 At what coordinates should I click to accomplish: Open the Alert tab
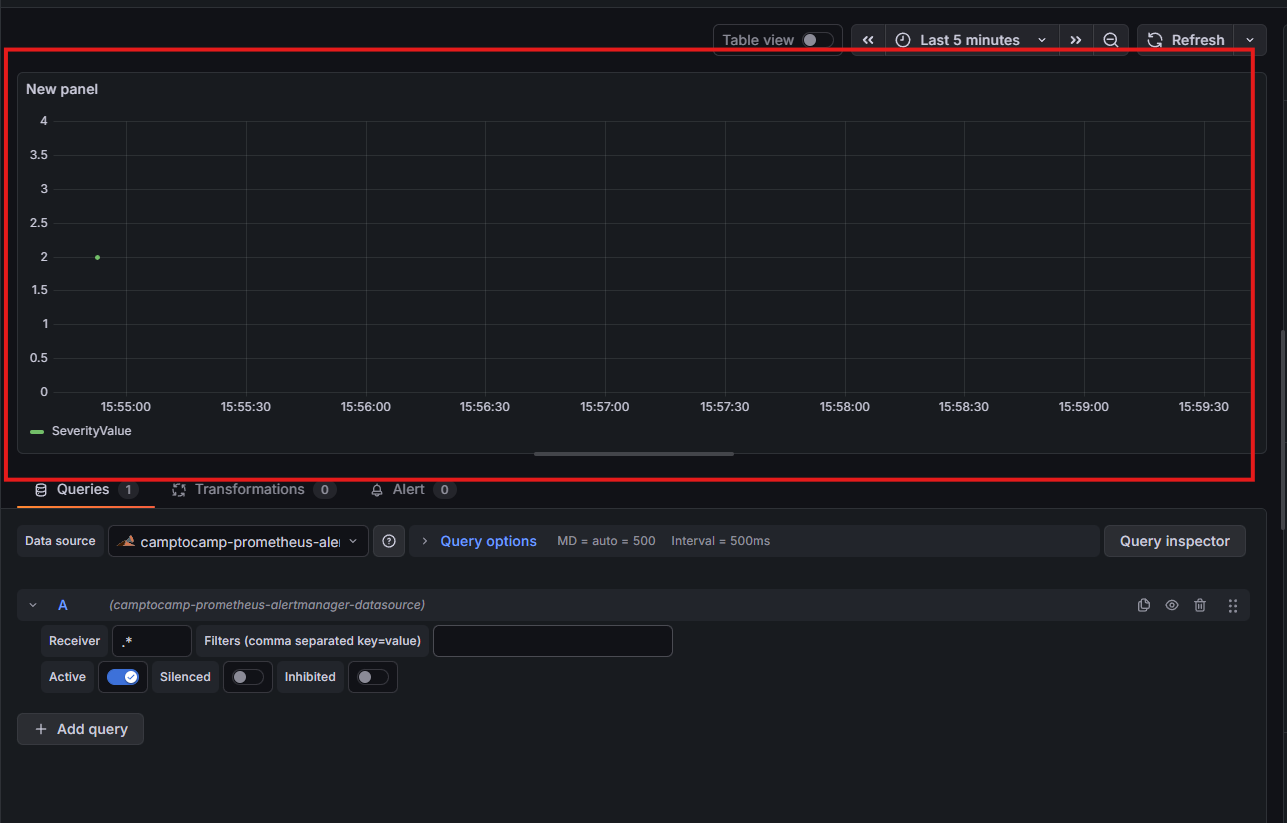(408, 489)
